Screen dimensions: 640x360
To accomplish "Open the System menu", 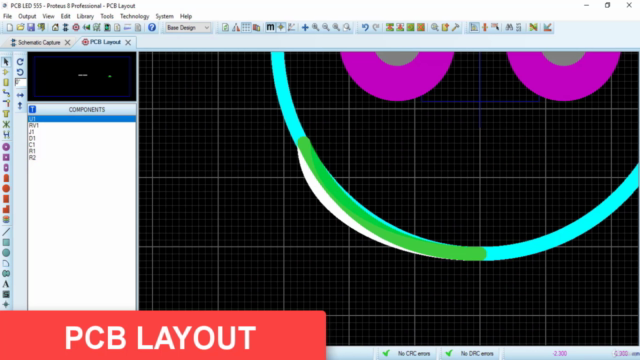I will click(164, 16).
